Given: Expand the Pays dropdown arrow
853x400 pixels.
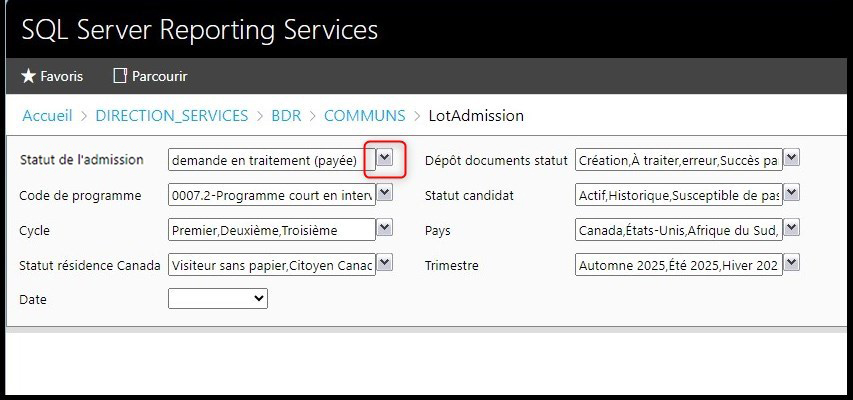Looking at the screenshot, I should (x=791, y=229).
